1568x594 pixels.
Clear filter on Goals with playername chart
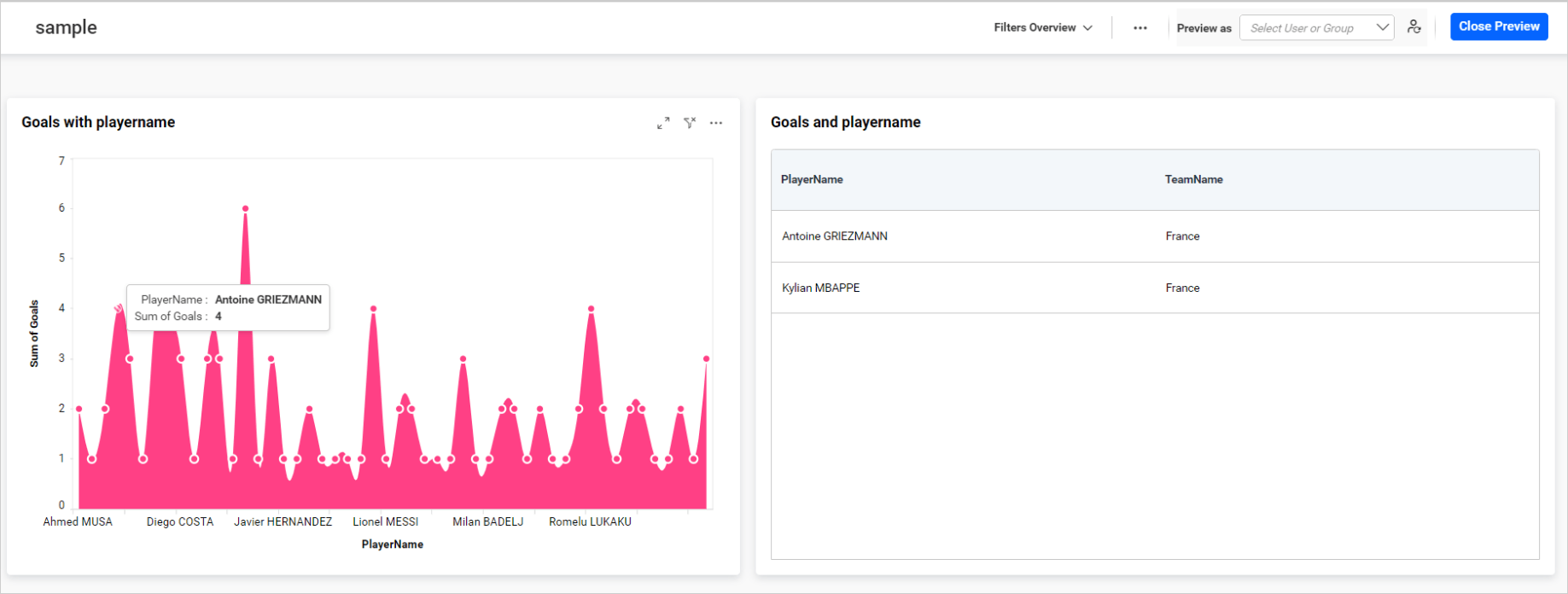(x=690, y=123)
